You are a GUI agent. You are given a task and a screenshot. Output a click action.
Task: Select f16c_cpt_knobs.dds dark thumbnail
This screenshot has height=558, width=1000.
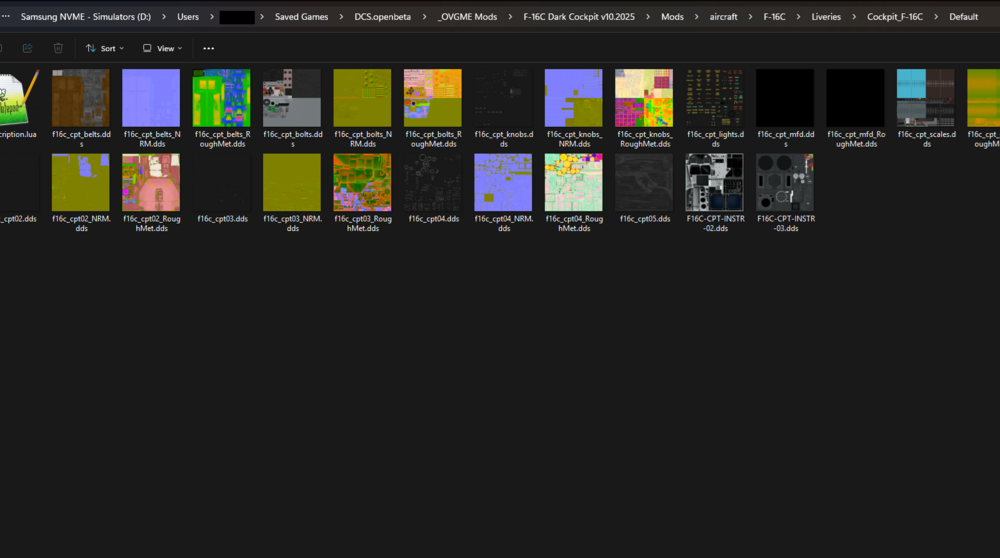click(x=503, y=98)
